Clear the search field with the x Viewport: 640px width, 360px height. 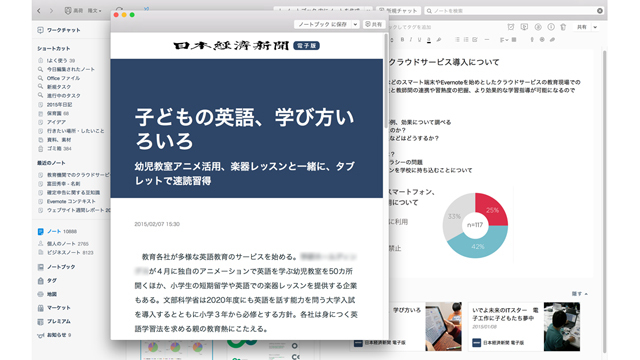point(600,11)
